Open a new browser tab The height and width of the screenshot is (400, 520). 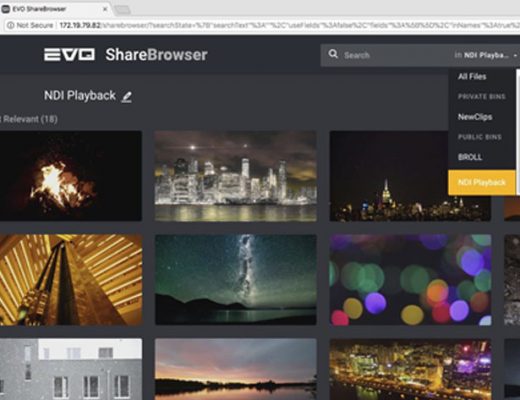(x=122, y=10)
